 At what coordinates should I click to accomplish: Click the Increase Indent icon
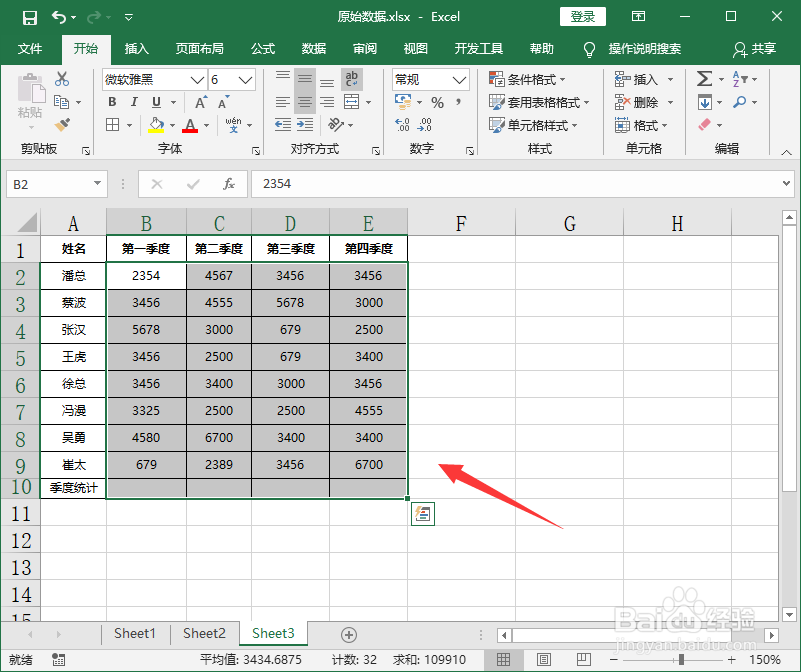click(305, 125)
